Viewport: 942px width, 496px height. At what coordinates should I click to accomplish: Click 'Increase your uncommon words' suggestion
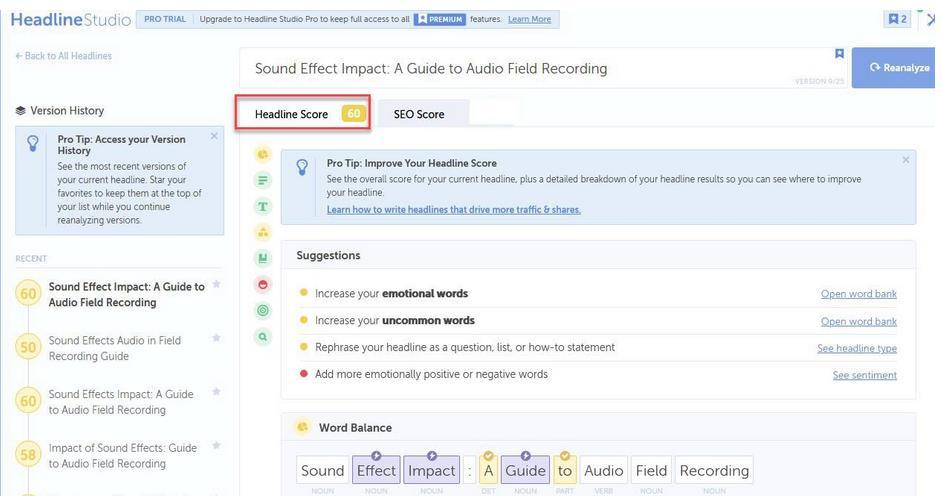click(395, 321)
